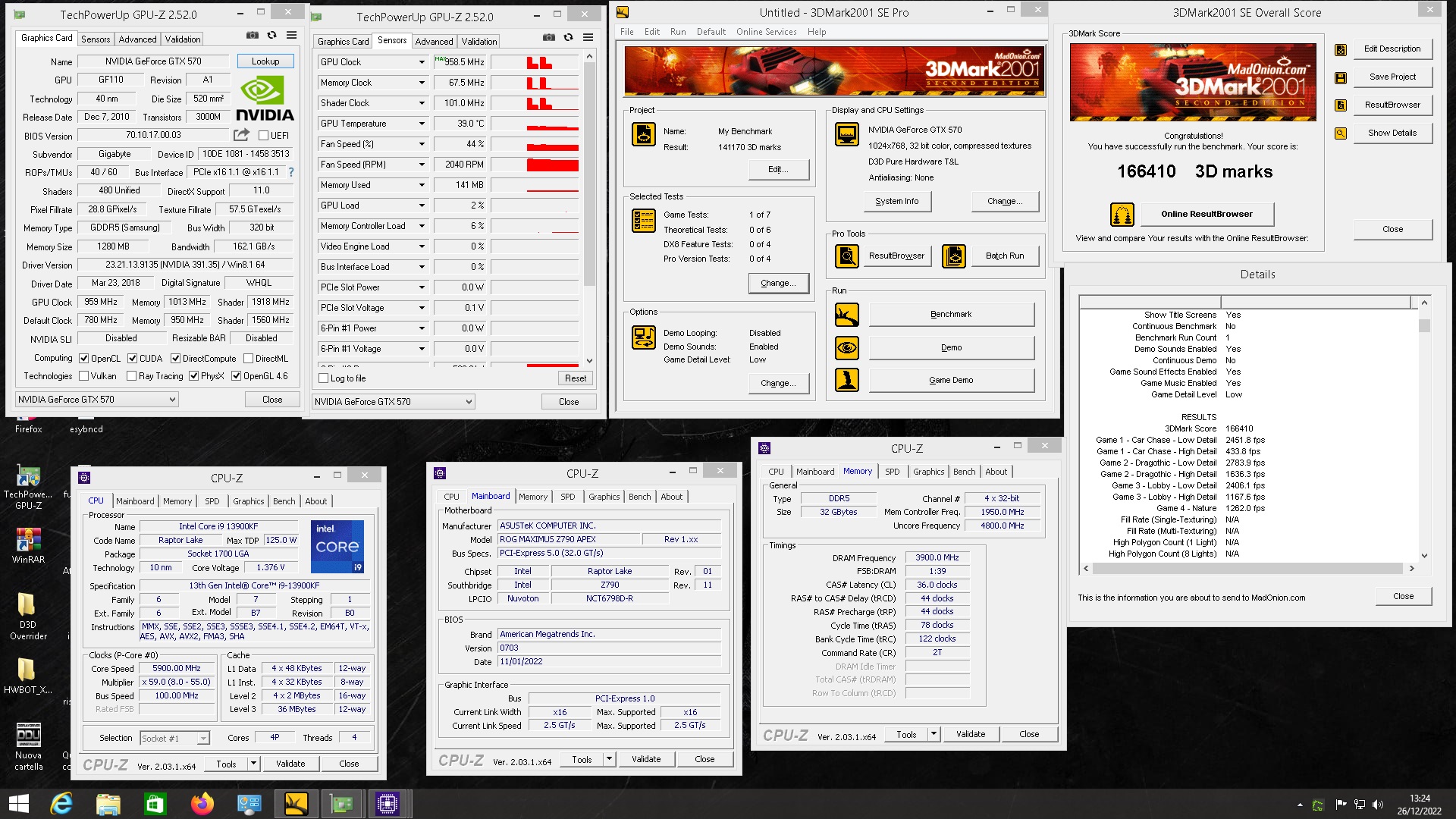Click the System Info button in 3DMark
The image size is (1456, 819).
[896, 202]
